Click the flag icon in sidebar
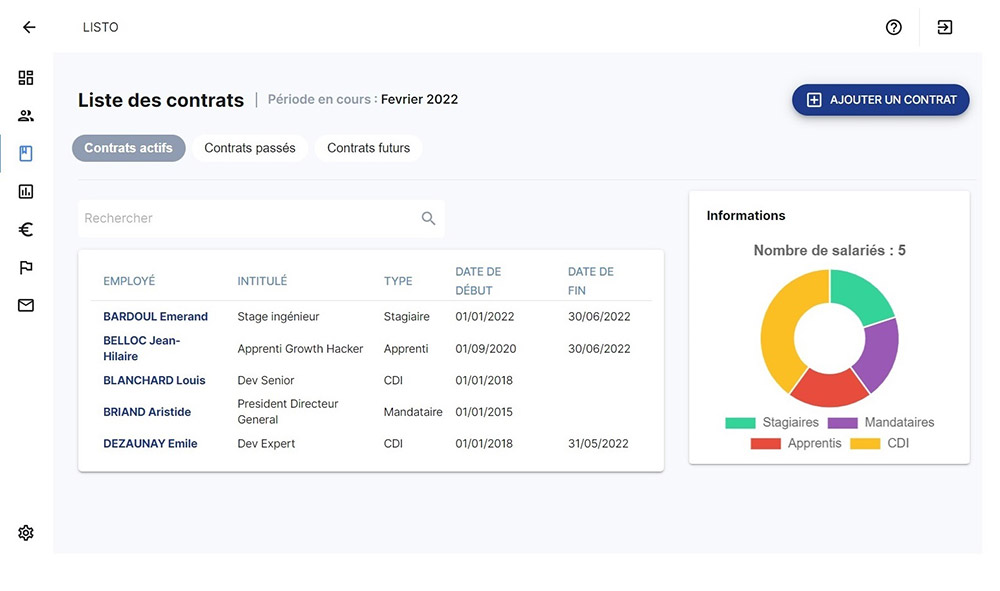Image resolution: width=1000 pixels, height=591 pixels. 26,267
